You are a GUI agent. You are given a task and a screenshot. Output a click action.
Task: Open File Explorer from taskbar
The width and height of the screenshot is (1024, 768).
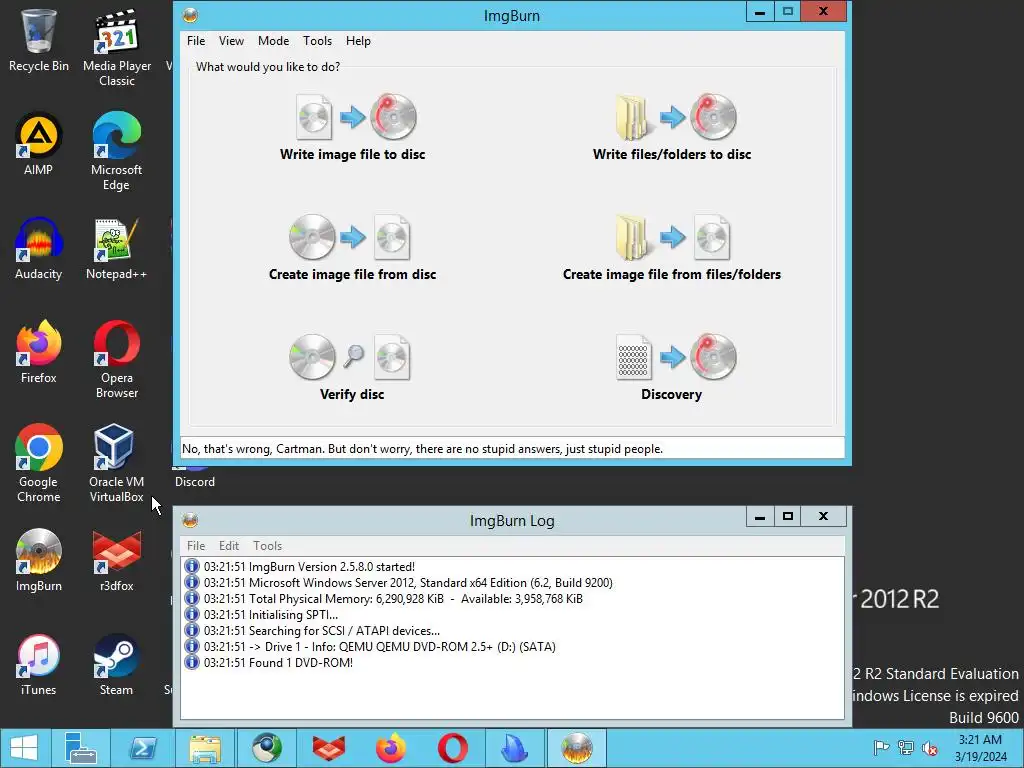[205, 748]
